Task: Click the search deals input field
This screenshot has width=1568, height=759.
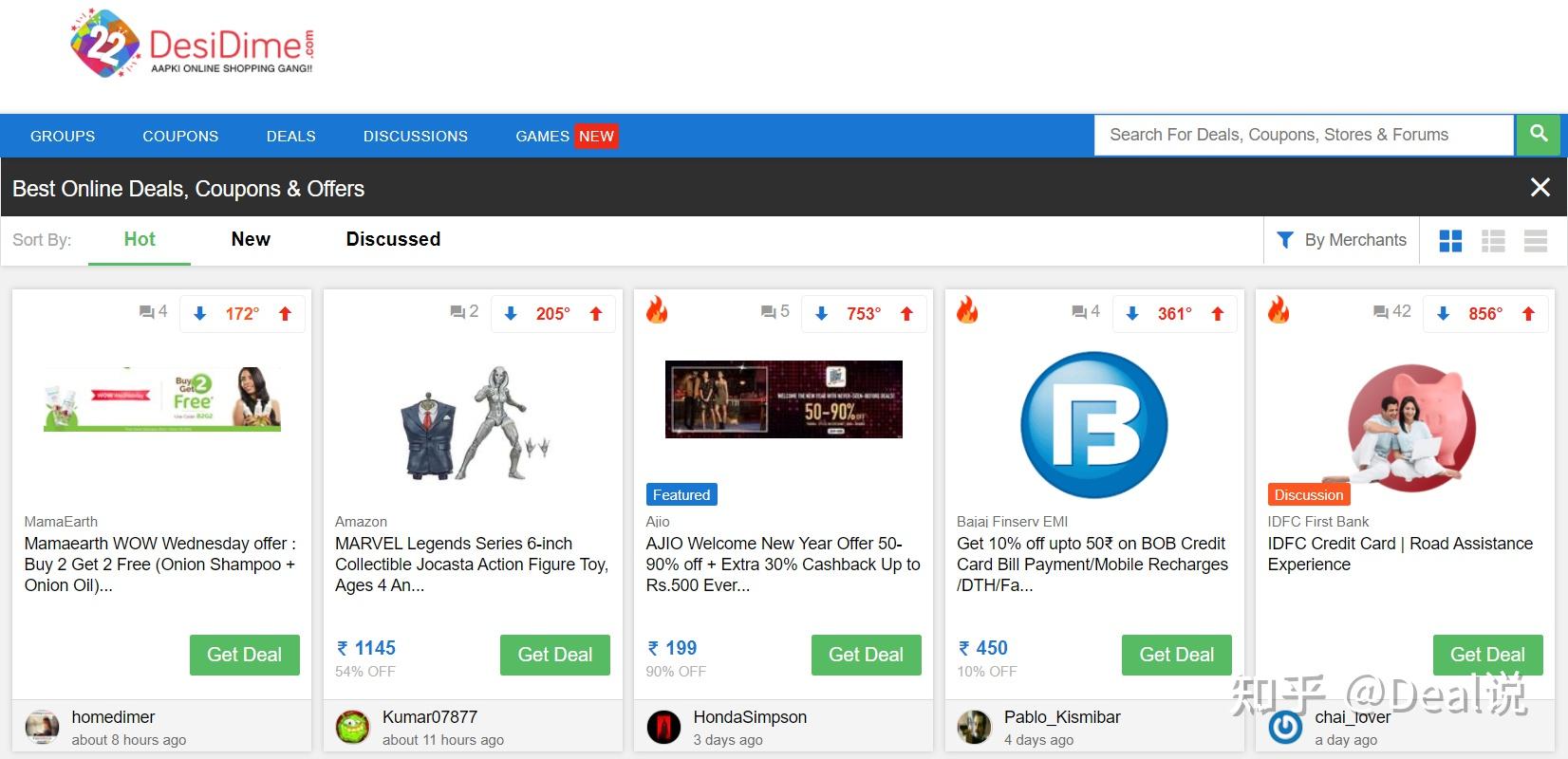Action: 1304,135
